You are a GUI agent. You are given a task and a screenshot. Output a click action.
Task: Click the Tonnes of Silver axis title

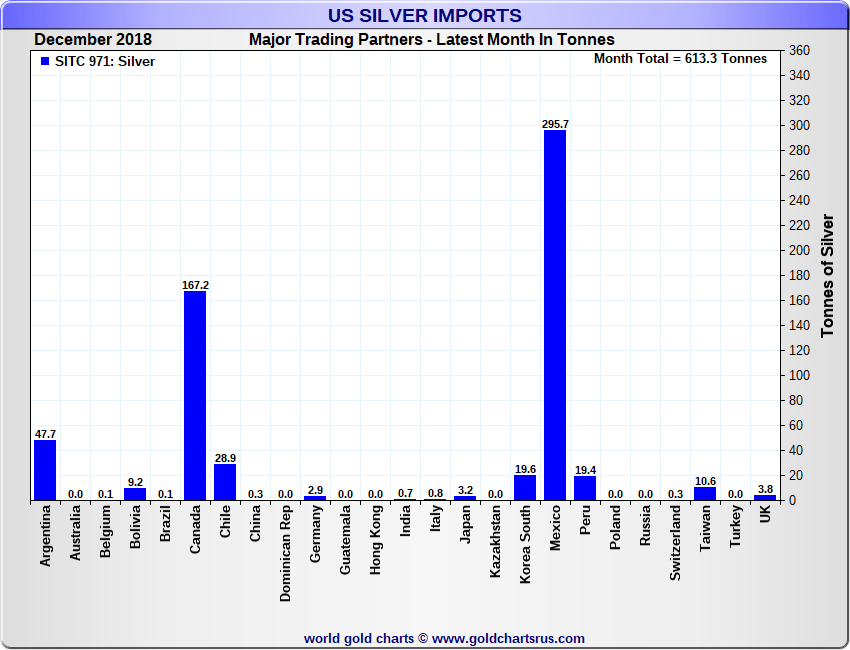pyautogui.click(x=828, y=275)
